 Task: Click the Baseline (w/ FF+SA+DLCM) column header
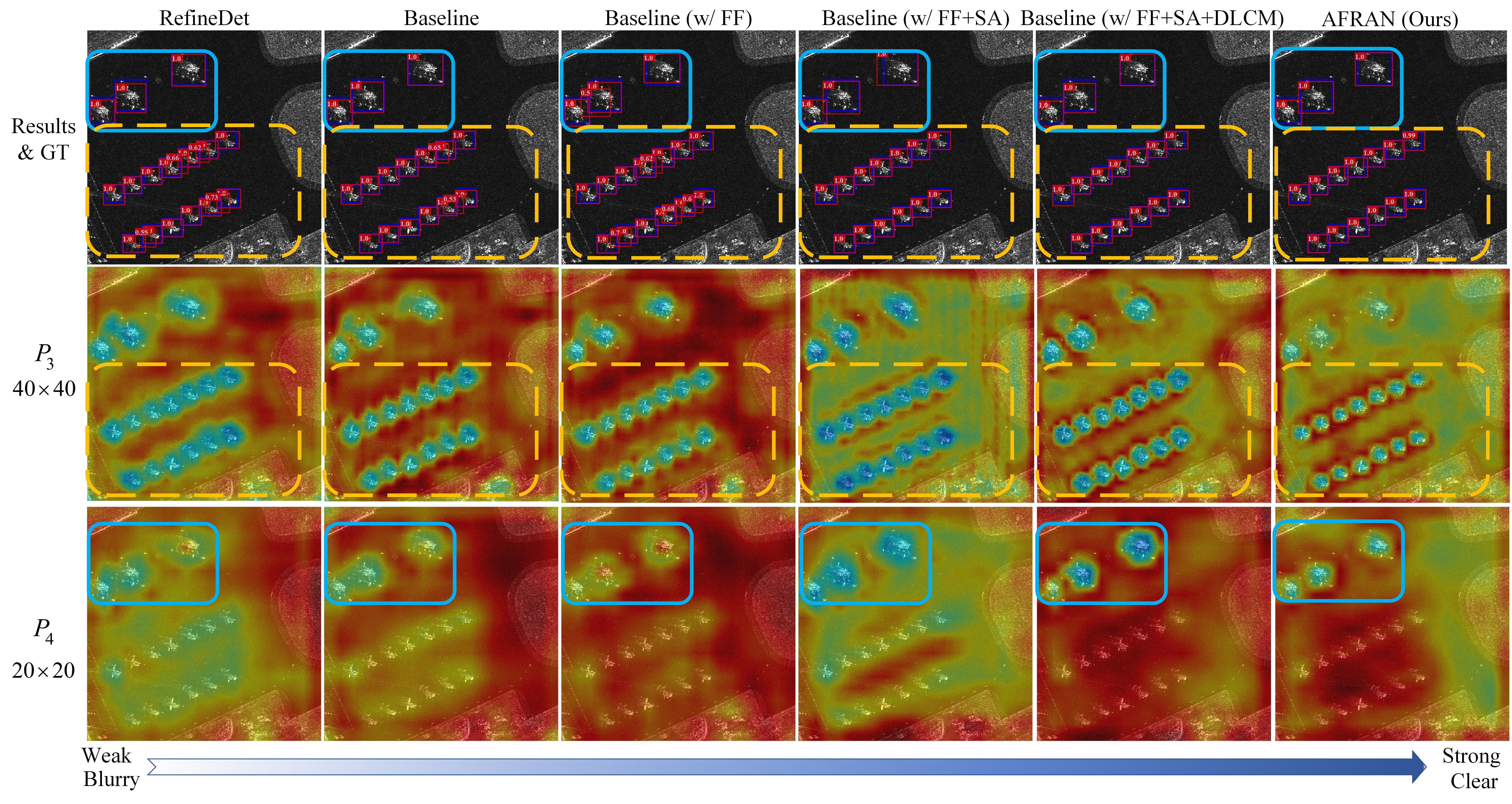point(1152,18)
